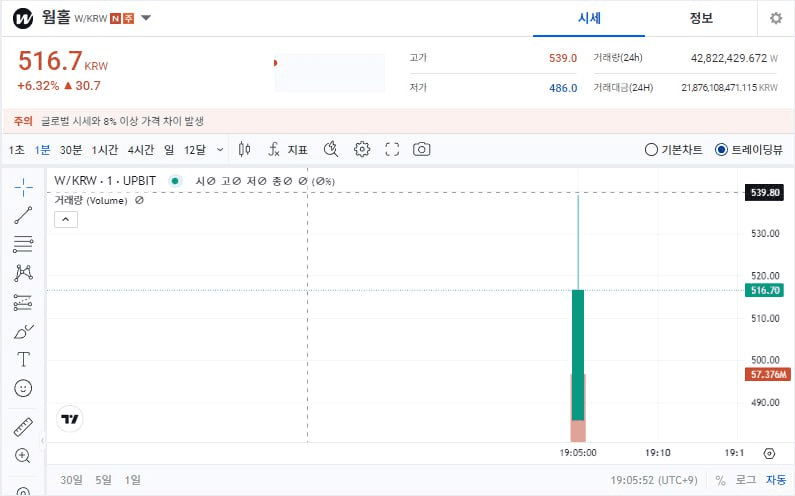Viewport: 795px width, 496px height.
Task: Click the green candlestick body
Action: pyautogui.click(x=578, y=355)
